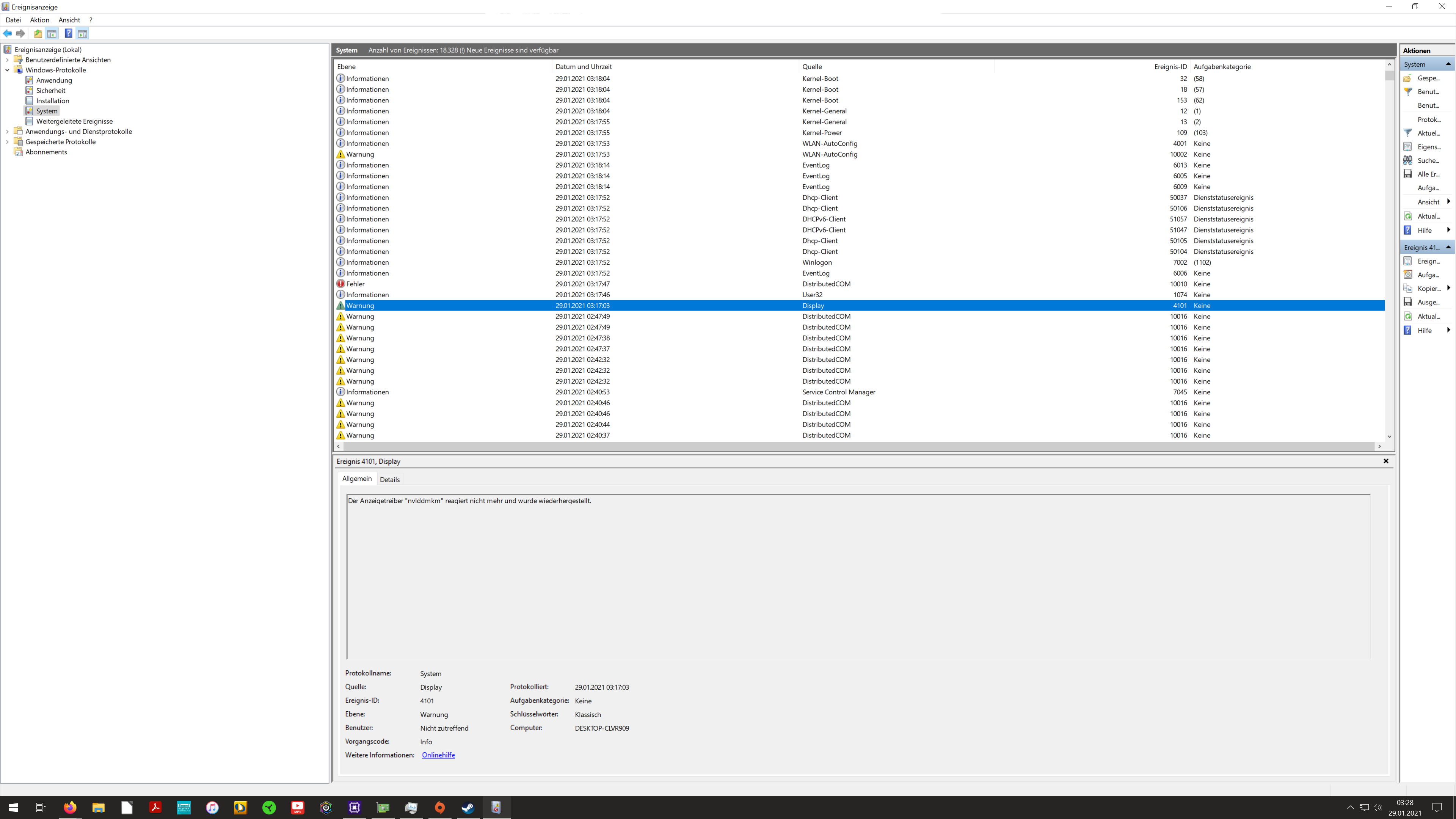Open the Anwendung log
This screenshot has height=819, width=1456.
point(54,80)
